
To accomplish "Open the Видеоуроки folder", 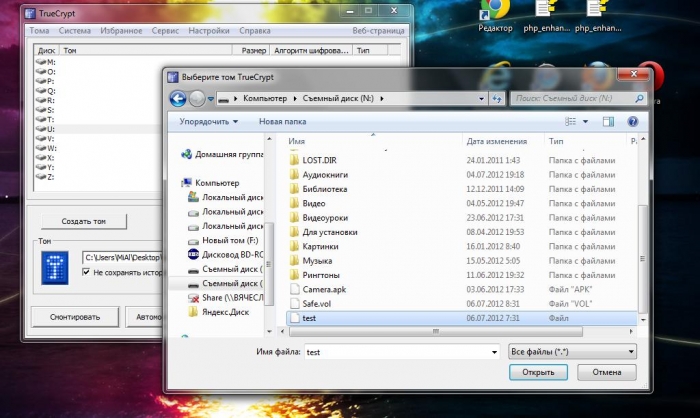I will click(326, 218).
